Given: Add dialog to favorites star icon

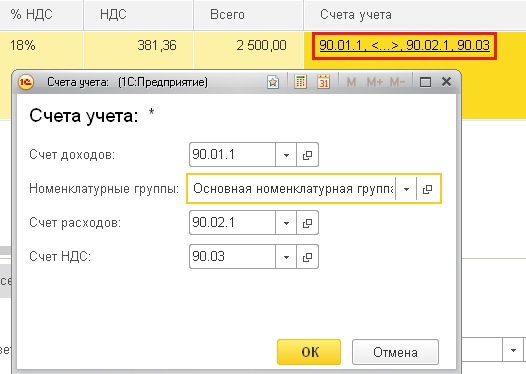Looking at the screenshot, I should point(273,82).
